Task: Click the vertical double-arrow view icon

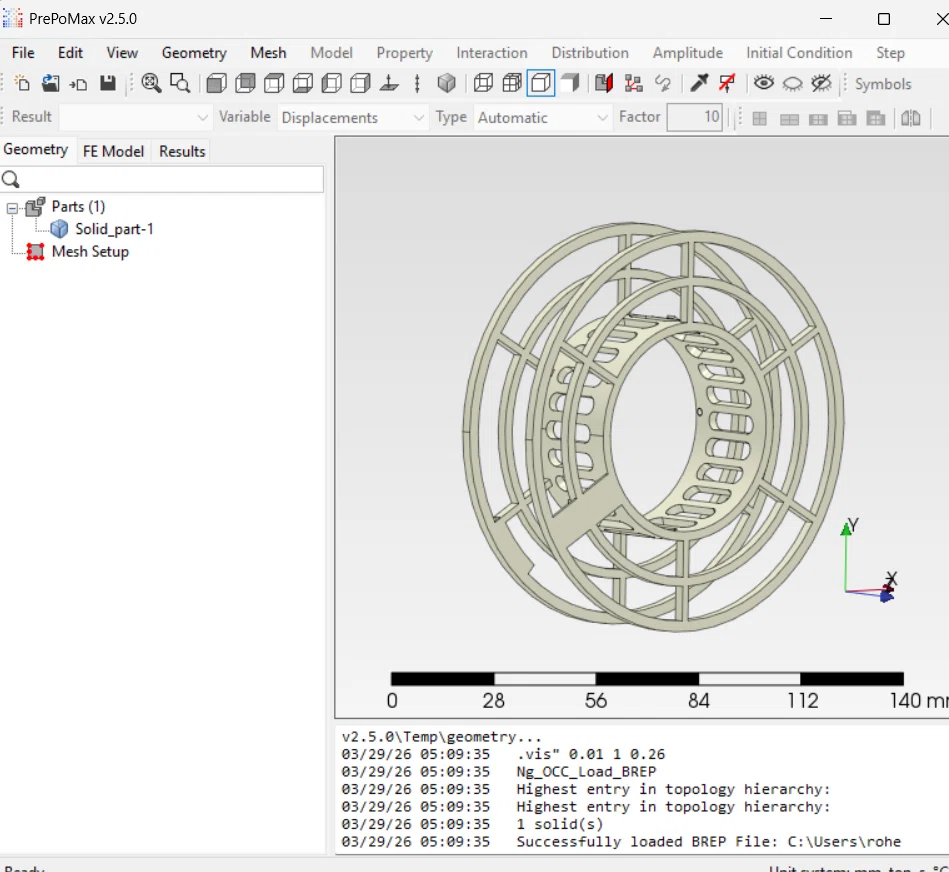Action: [417, 83]
